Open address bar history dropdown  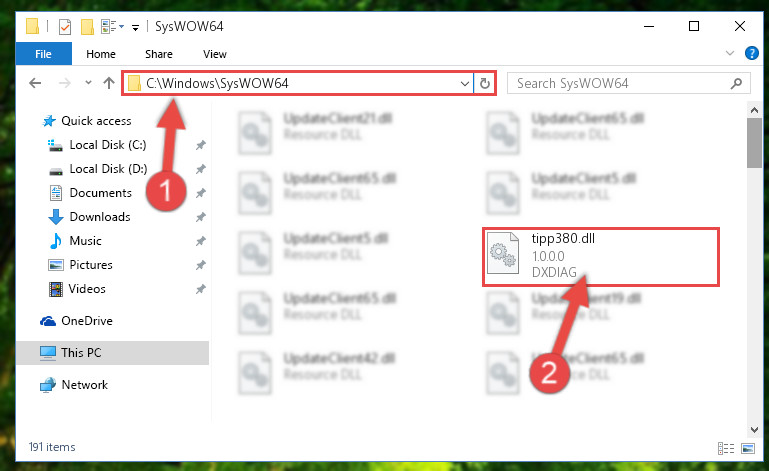pos(464,83)
